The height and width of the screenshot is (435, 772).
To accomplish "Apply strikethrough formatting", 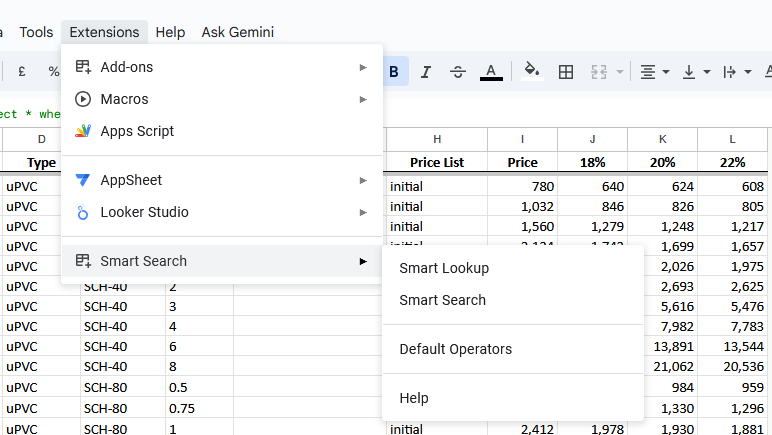I will 458,72.
